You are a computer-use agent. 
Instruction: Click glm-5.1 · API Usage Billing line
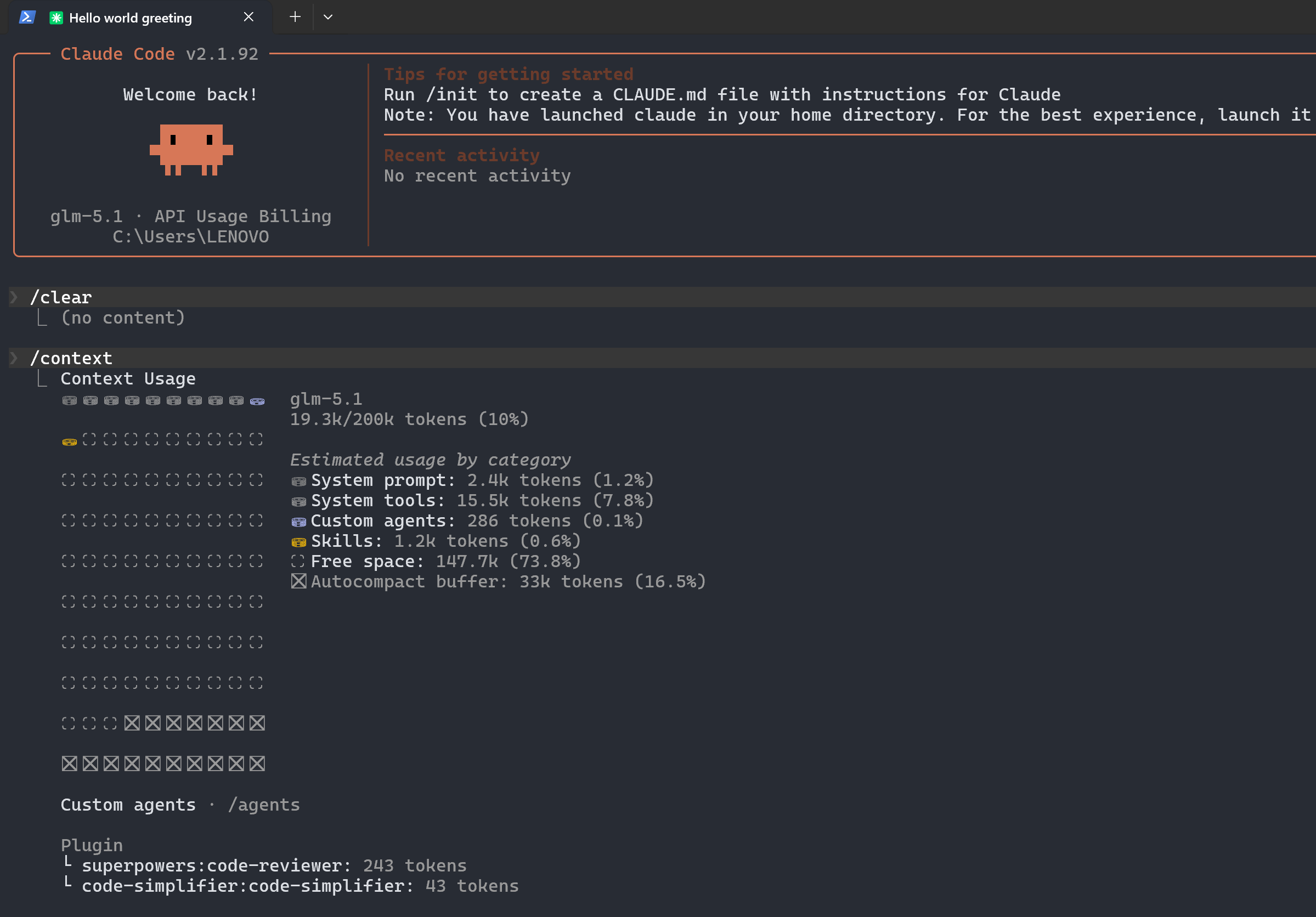[x=190, y=216]
